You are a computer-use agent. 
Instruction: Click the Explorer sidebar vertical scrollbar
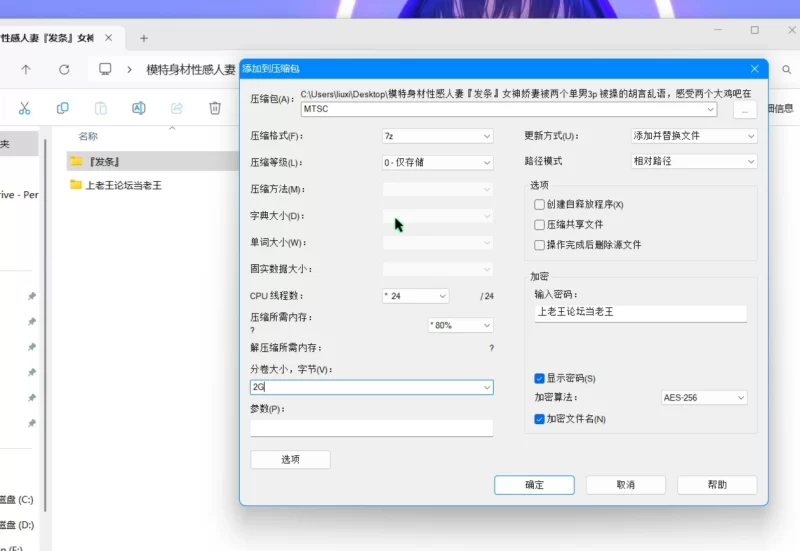click(45, 327)
